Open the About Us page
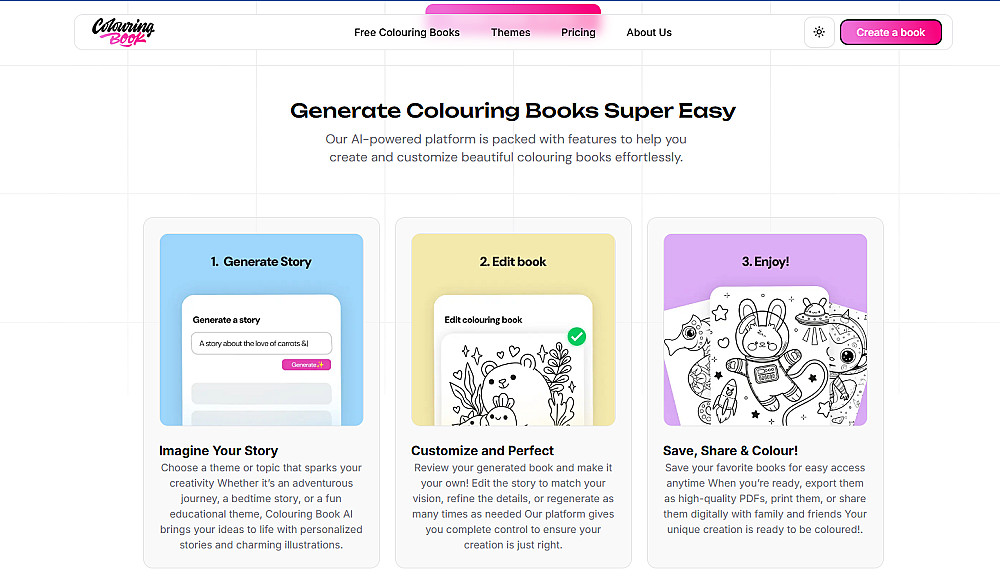 click(649, 32)
